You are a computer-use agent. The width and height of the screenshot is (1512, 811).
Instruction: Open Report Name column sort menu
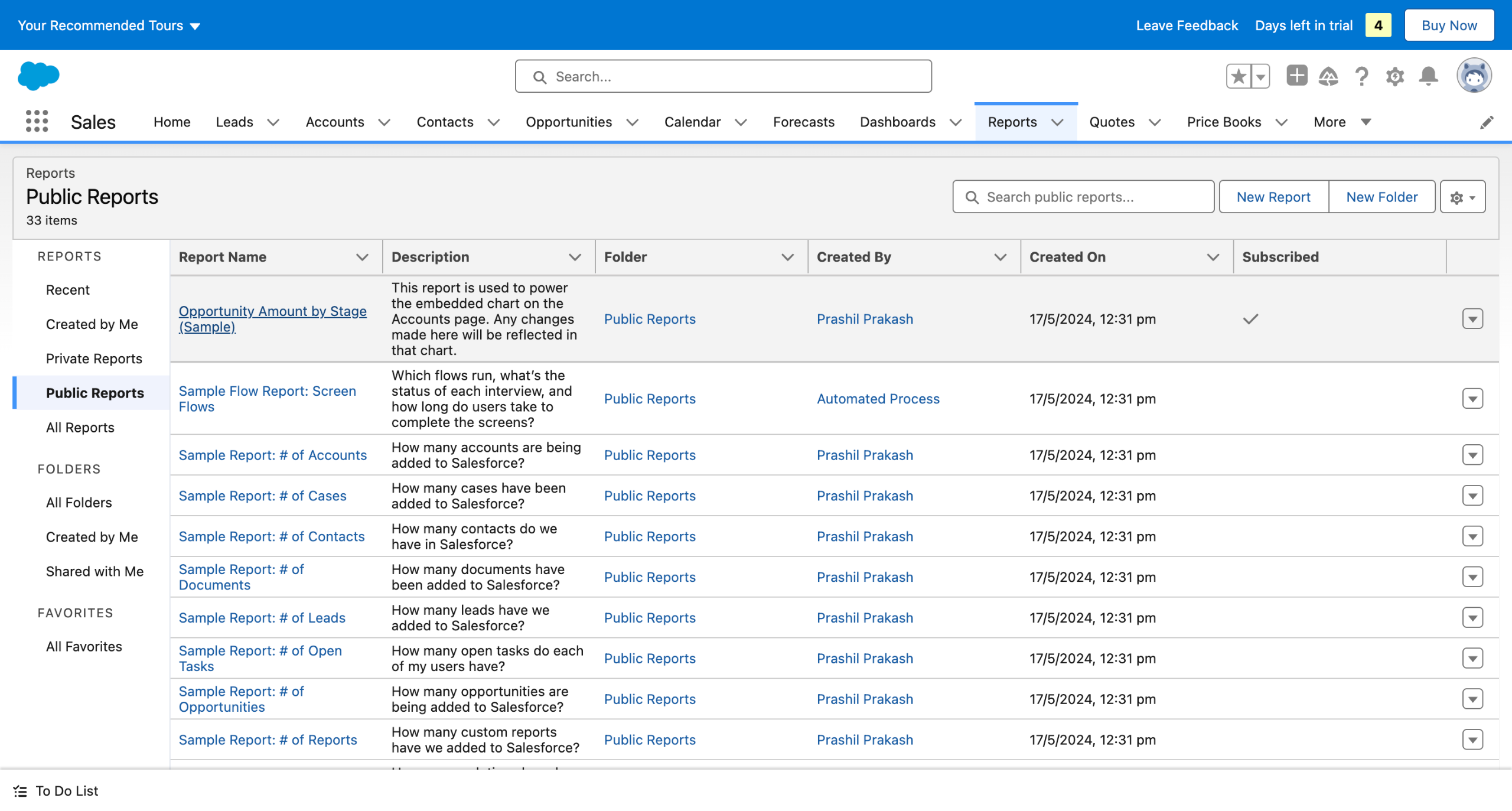click(x=362, y=257)
